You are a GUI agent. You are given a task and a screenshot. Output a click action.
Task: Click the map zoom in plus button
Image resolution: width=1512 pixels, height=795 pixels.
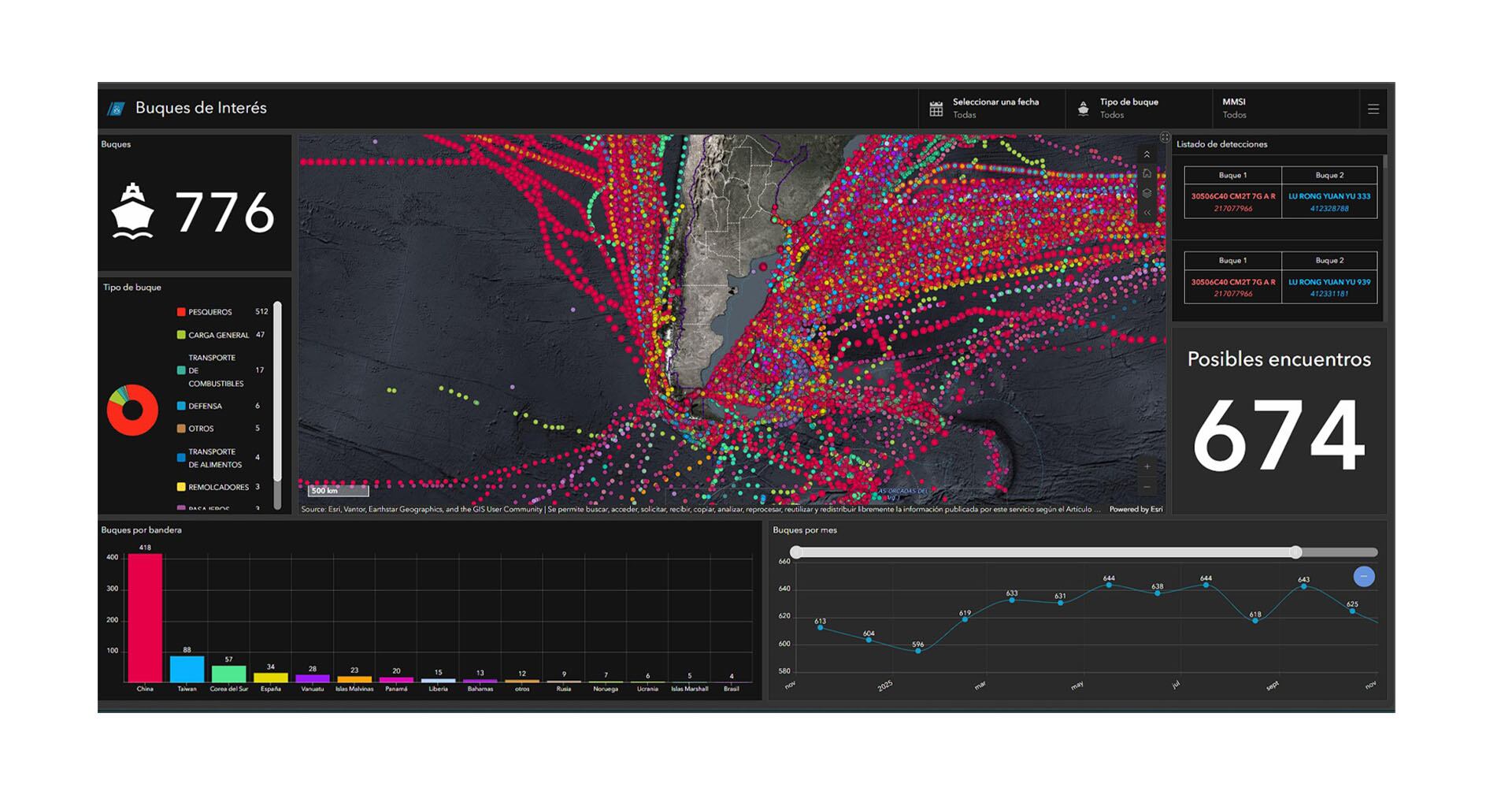[1147, 467]
